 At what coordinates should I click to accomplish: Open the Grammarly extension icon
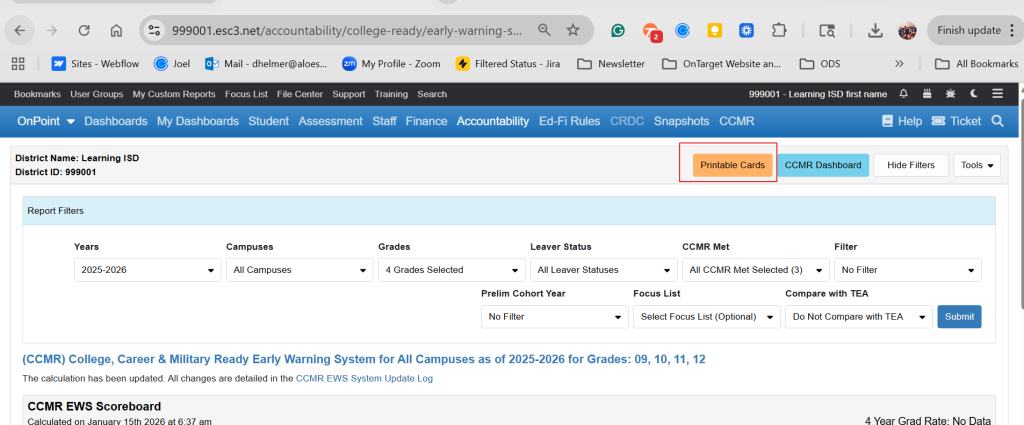619,30
